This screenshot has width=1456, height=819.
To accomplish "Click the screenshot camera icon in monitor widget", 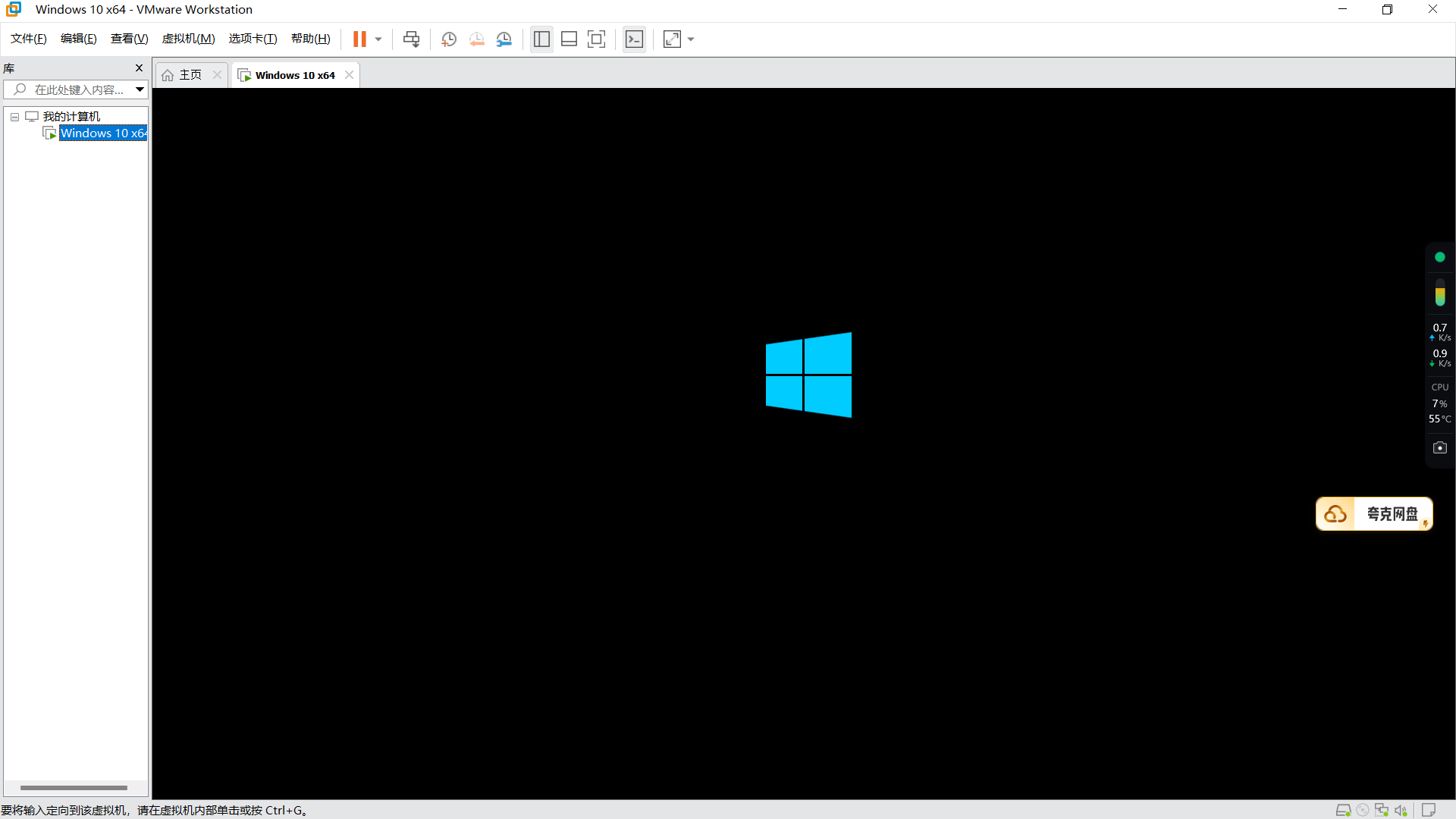I will [x=1440, y=447].
